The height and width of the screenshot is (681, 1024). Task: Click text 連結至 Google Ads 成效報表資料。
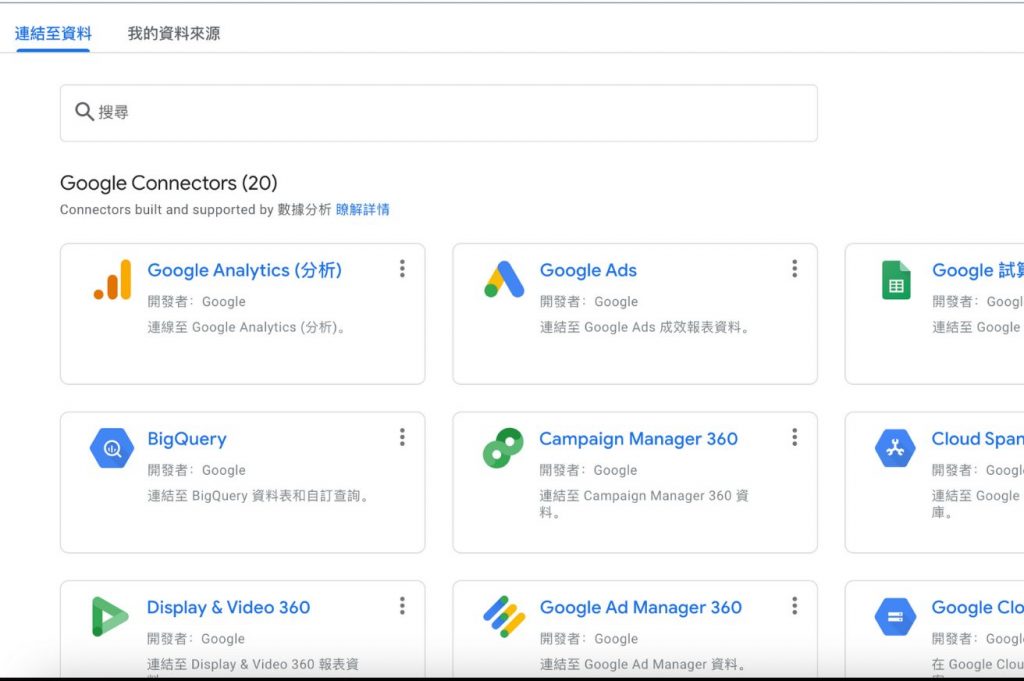tap(645, 327)
